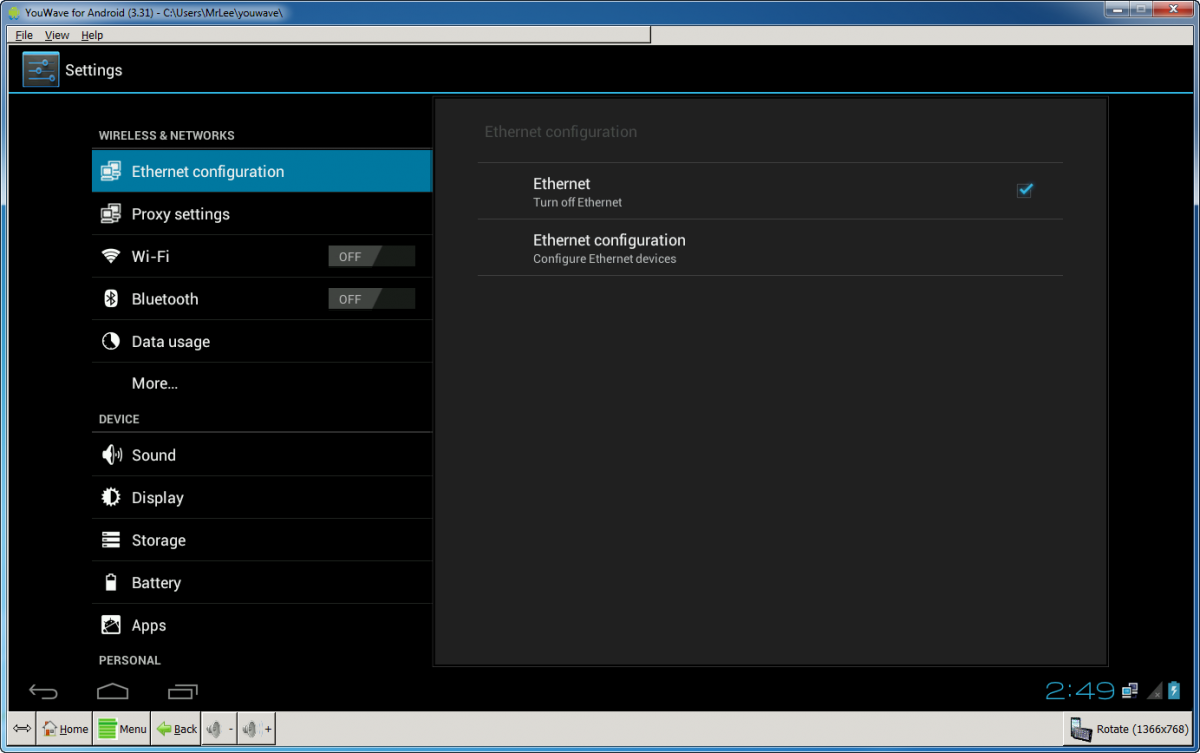Open the File menu
The image size is (1200, 753).
pyautogui.click(x=24, y=35)
